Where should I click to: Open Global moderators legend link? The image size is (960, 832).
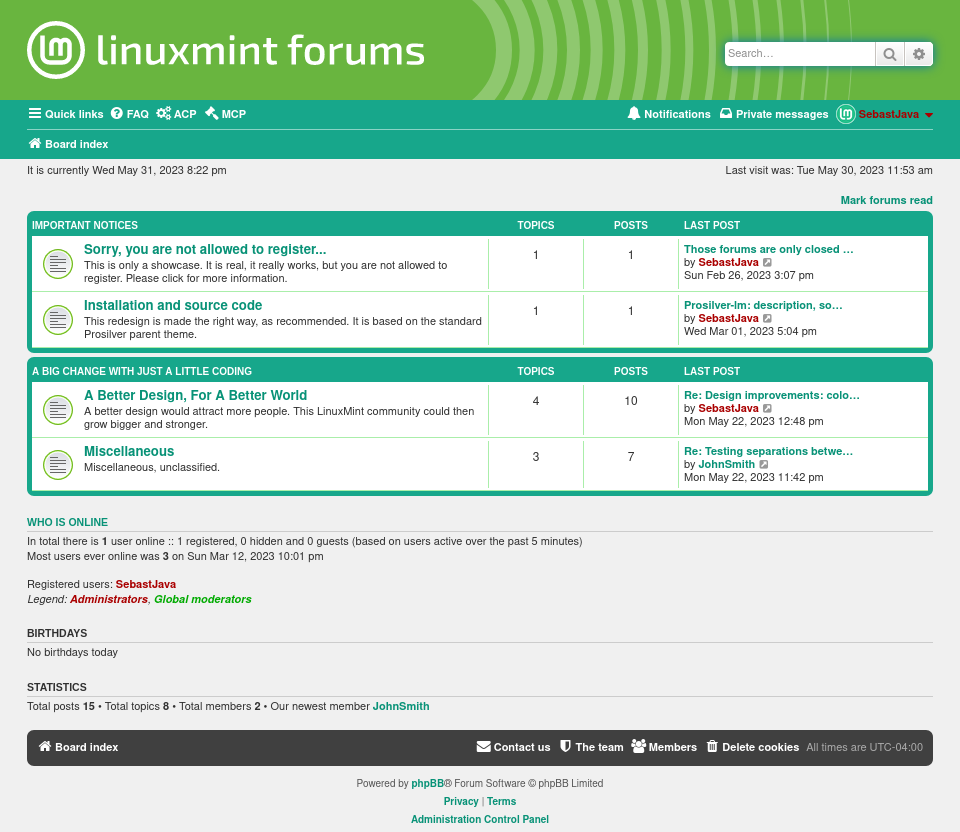point(203,599)
